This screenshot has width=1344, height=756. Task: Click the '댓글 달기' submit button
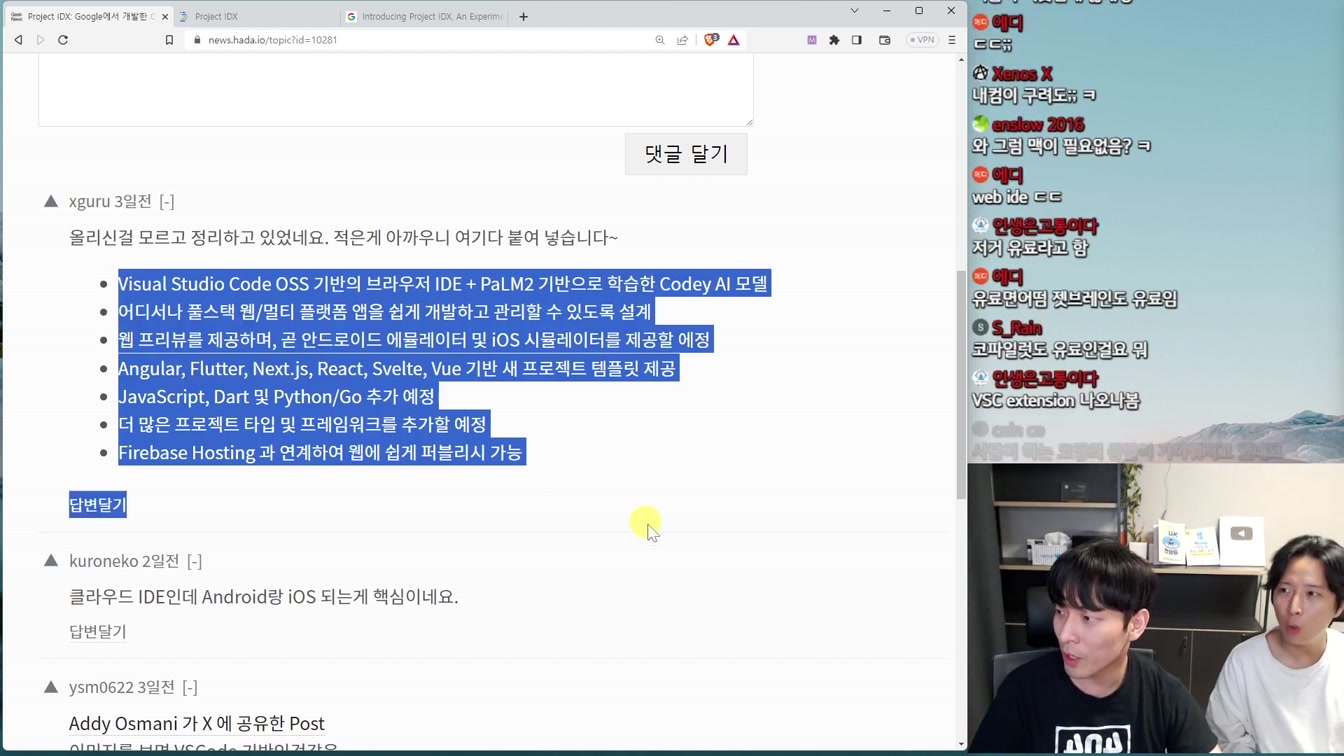click(686, 154)
